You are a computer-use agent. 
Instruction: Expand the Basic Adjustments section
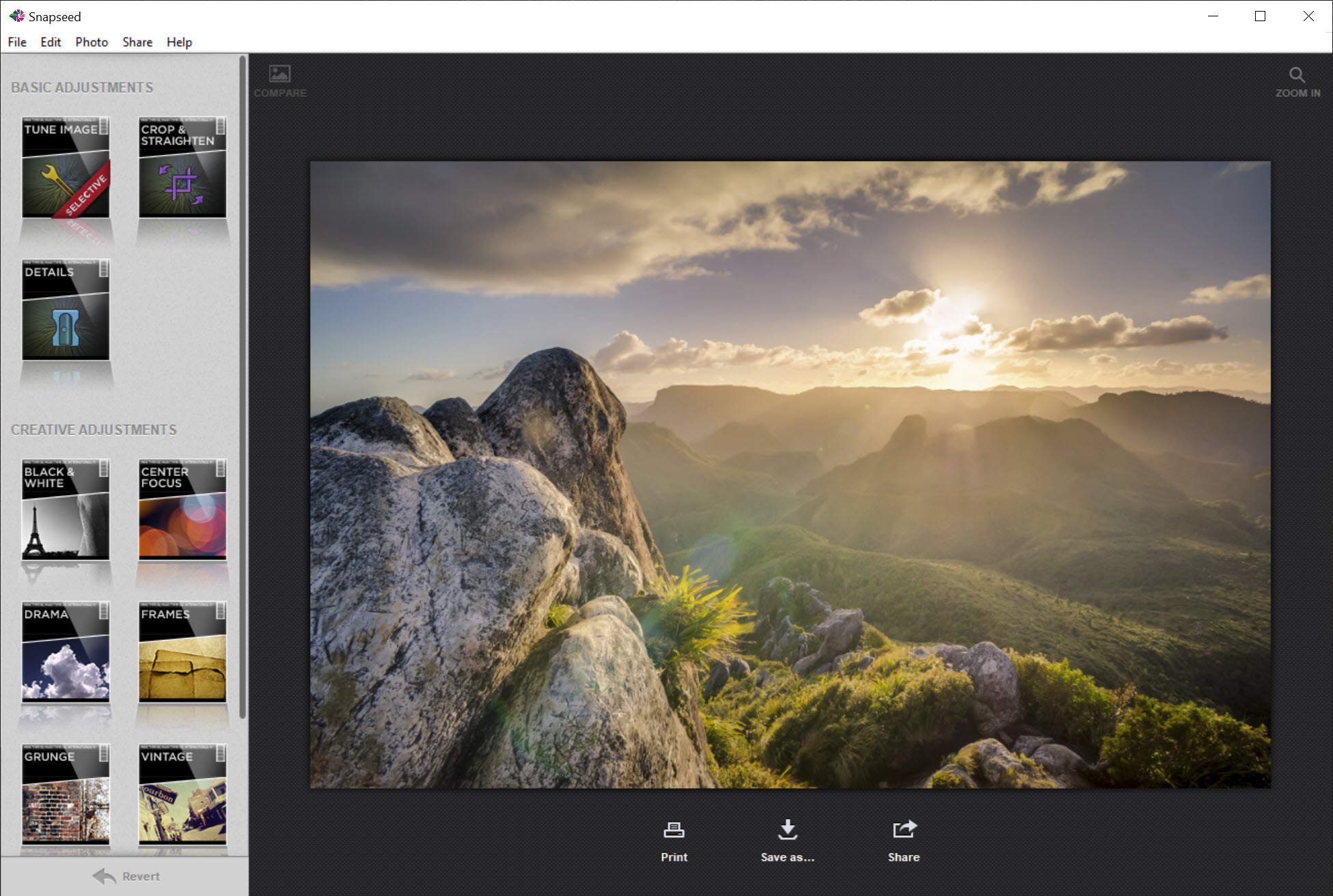(82, 88)
